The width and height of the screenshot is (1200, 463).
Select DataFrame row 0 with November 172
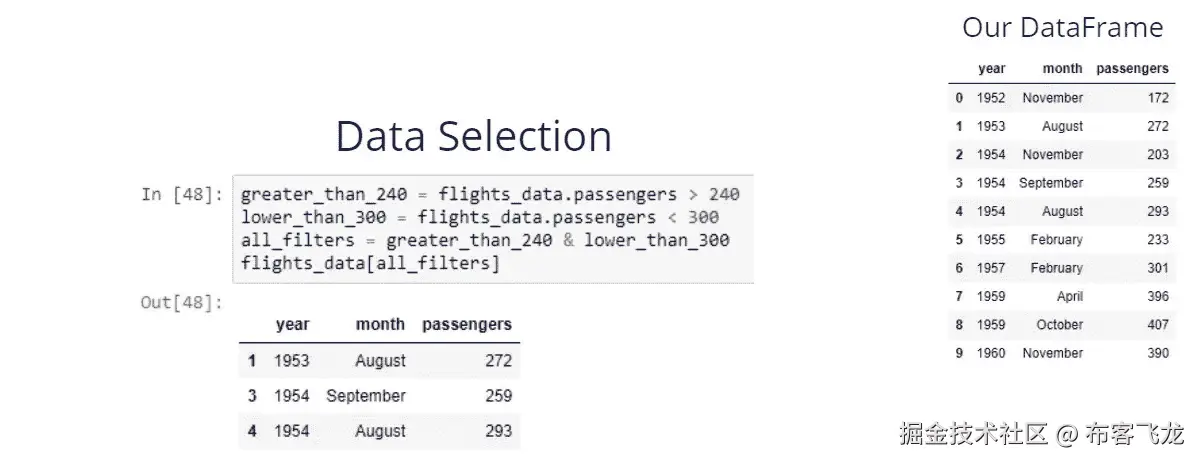coord(1060,98)
